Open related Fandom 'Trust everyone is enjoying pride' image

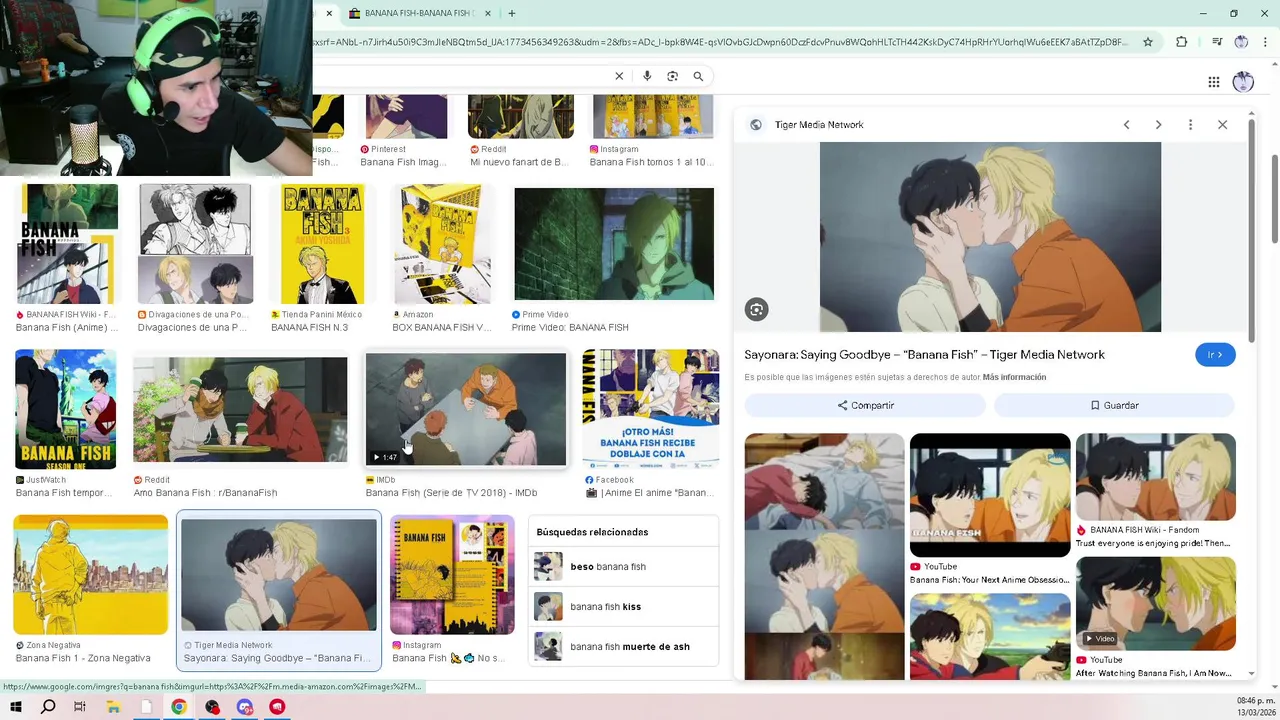click(x=1156, y=477)
